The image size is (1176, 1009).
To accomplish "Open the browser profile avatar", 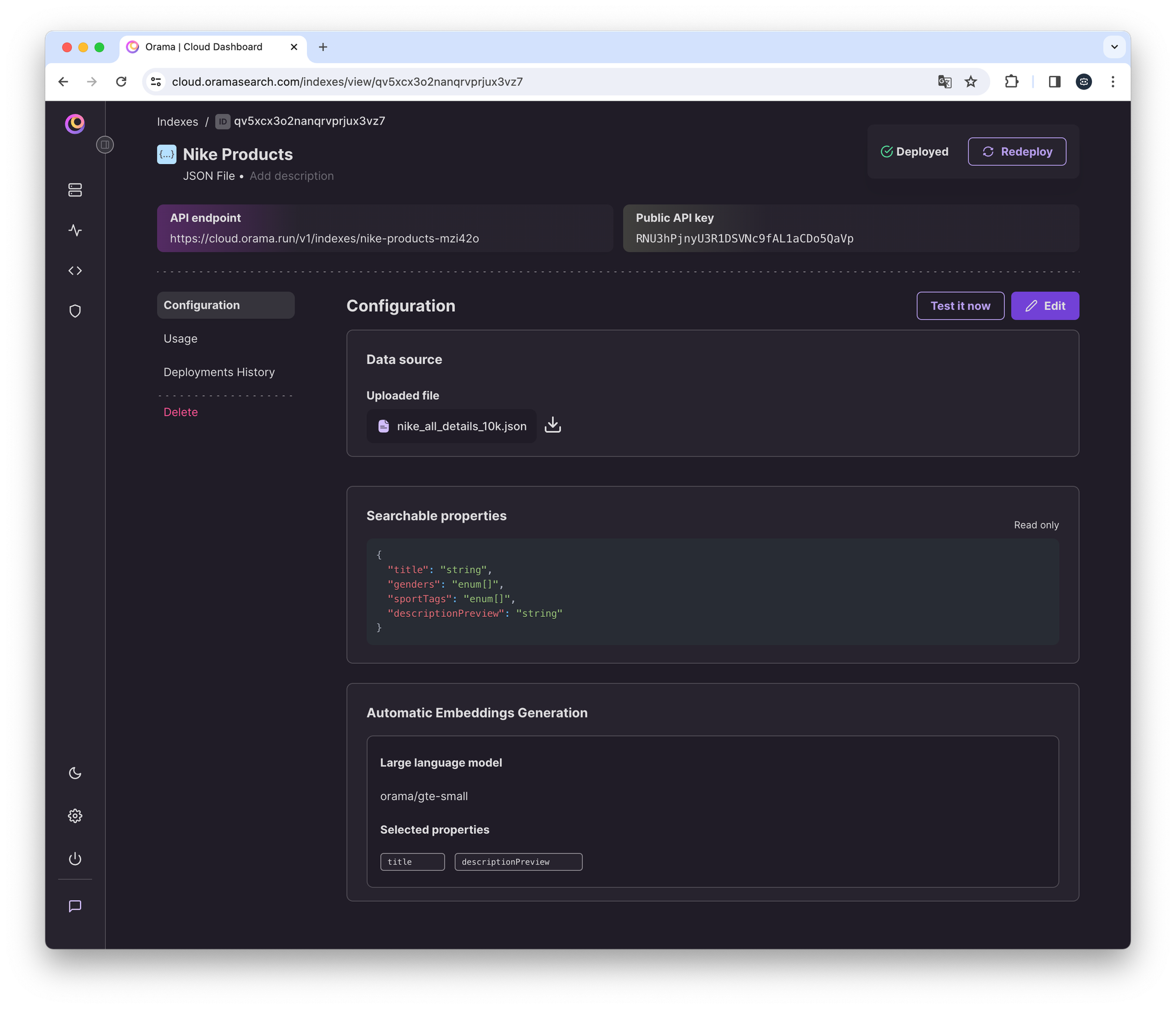I will 1084,82.
